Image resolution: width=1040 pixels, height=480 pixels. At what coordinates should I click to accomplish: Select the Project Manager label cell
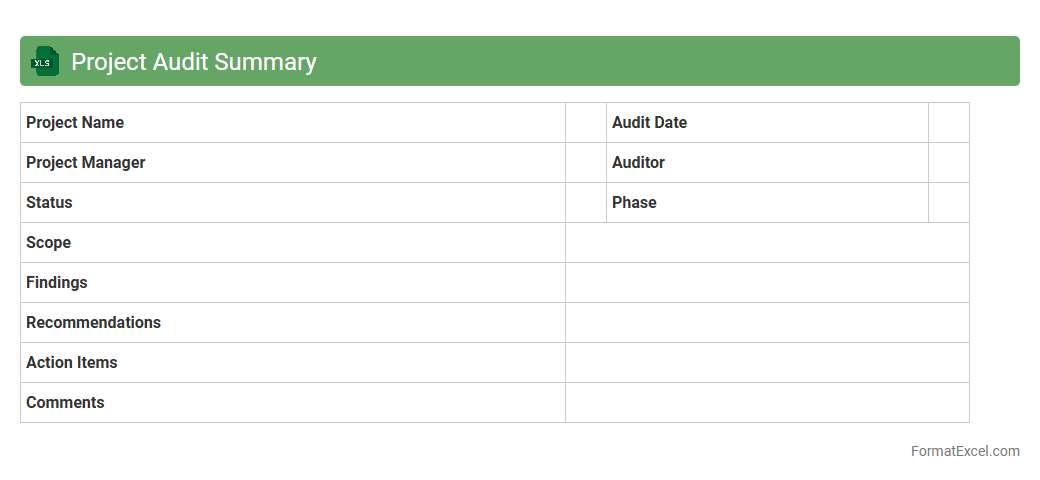click(292, 163)
